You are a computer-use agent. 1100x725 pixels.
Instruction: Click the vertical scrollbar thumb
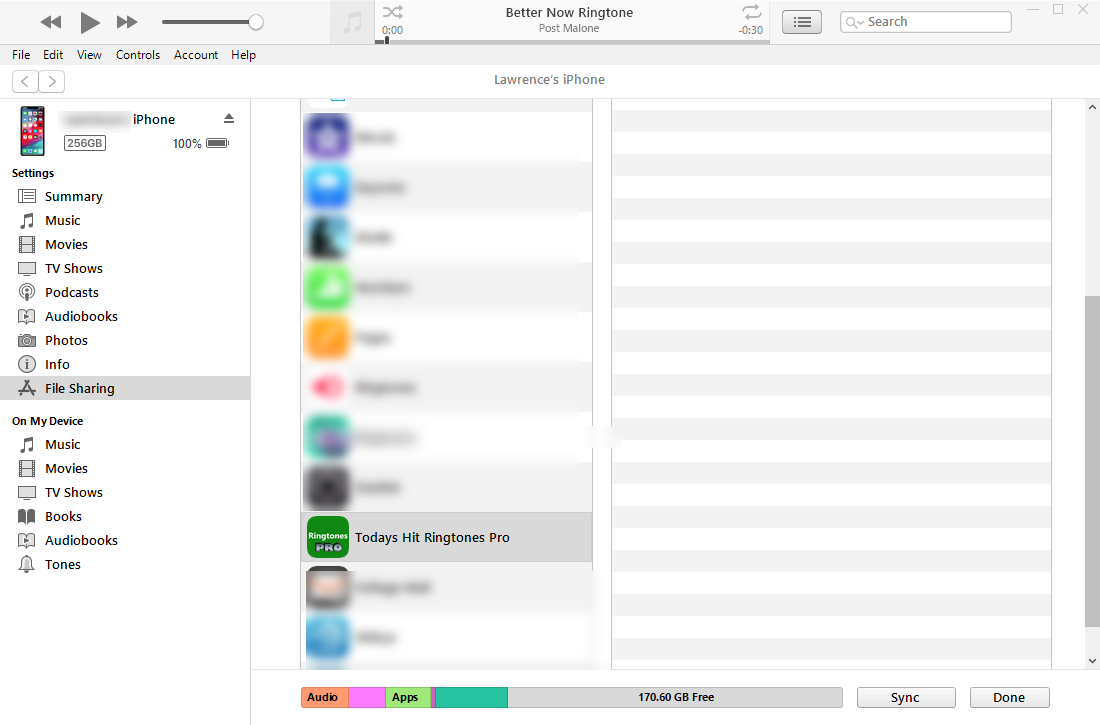pyautogui.click(x=1092, y=461)
